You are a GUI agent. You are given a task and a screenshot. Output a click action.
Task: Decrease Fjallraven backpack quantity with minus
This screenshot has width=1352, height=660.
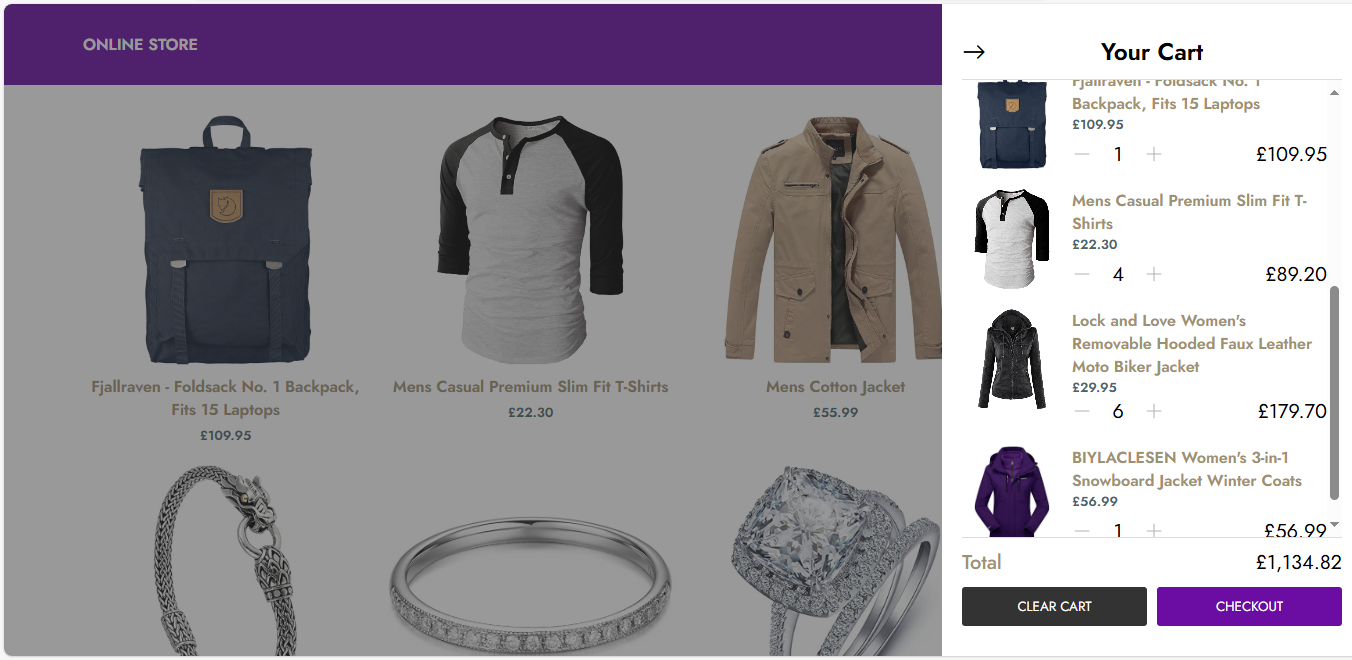[1082, 154]
